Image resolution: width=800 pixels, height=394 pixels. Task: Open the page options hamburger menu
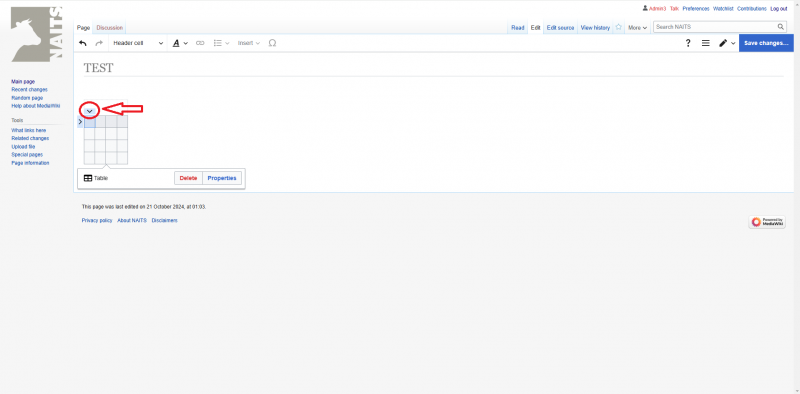[706, 43]
